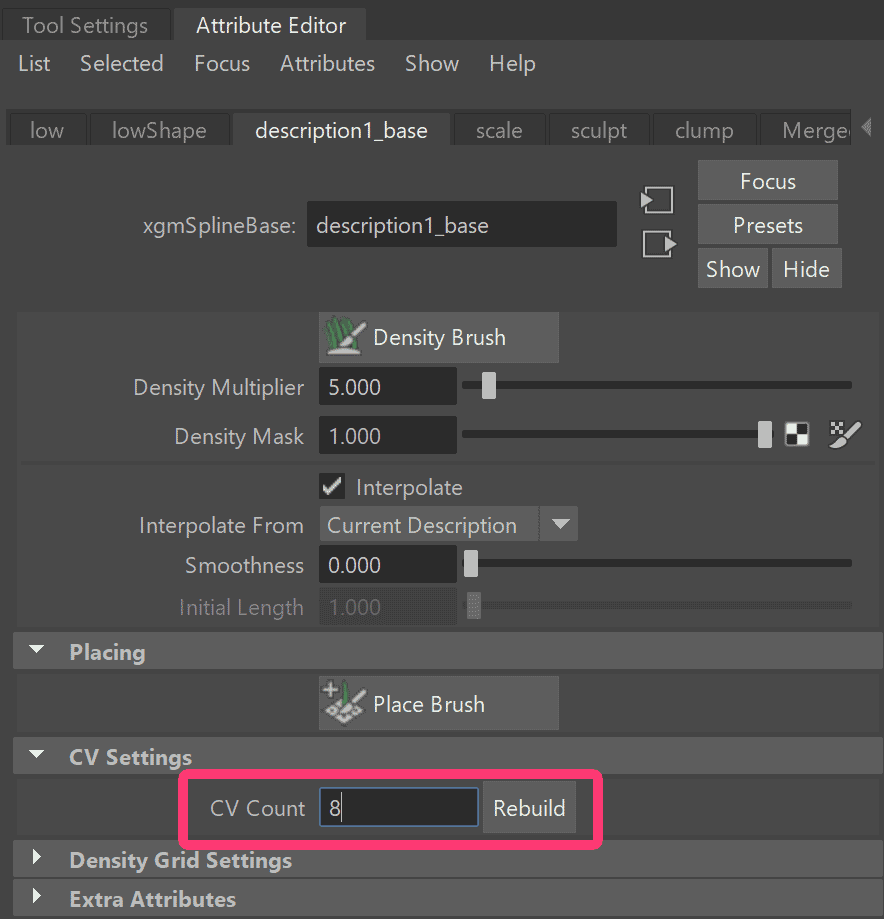This screenshot has width=884, height=919.
Task: Click the Density Mask checker texture icon
Action: 797,435
